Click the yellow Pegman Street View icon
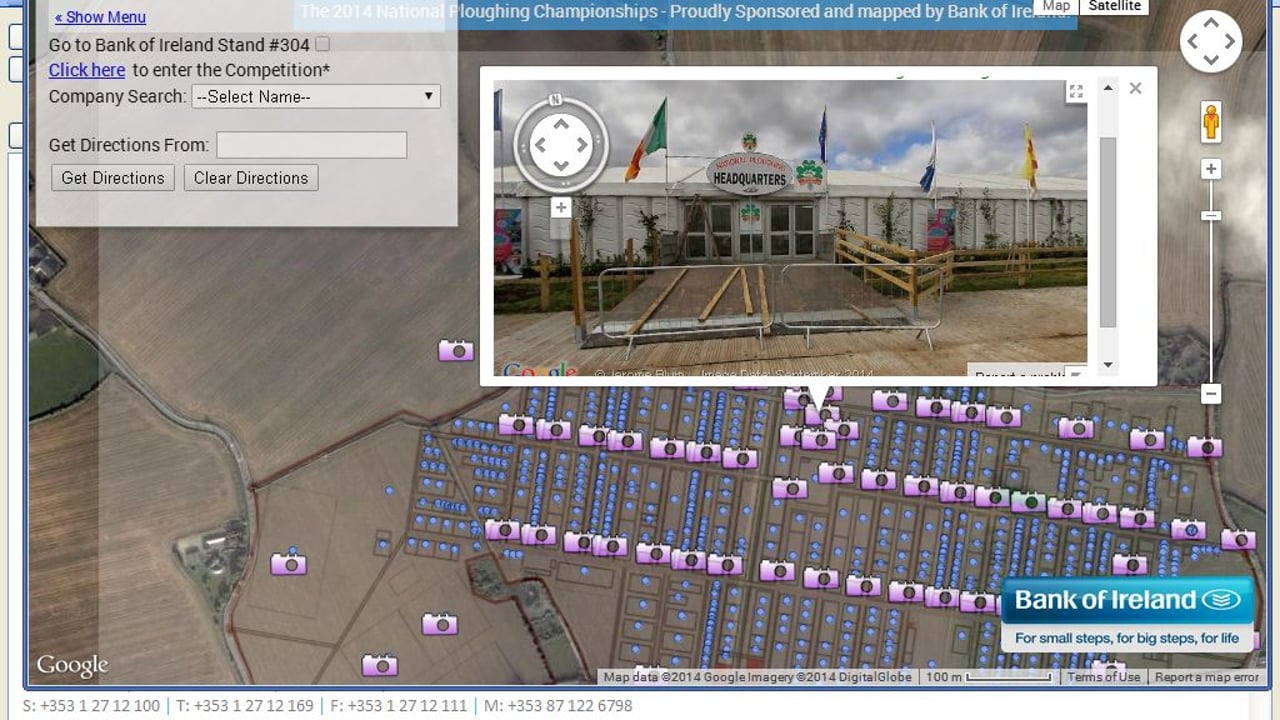Screen dimensions: 1280x720 click(x=1211, y=122)
